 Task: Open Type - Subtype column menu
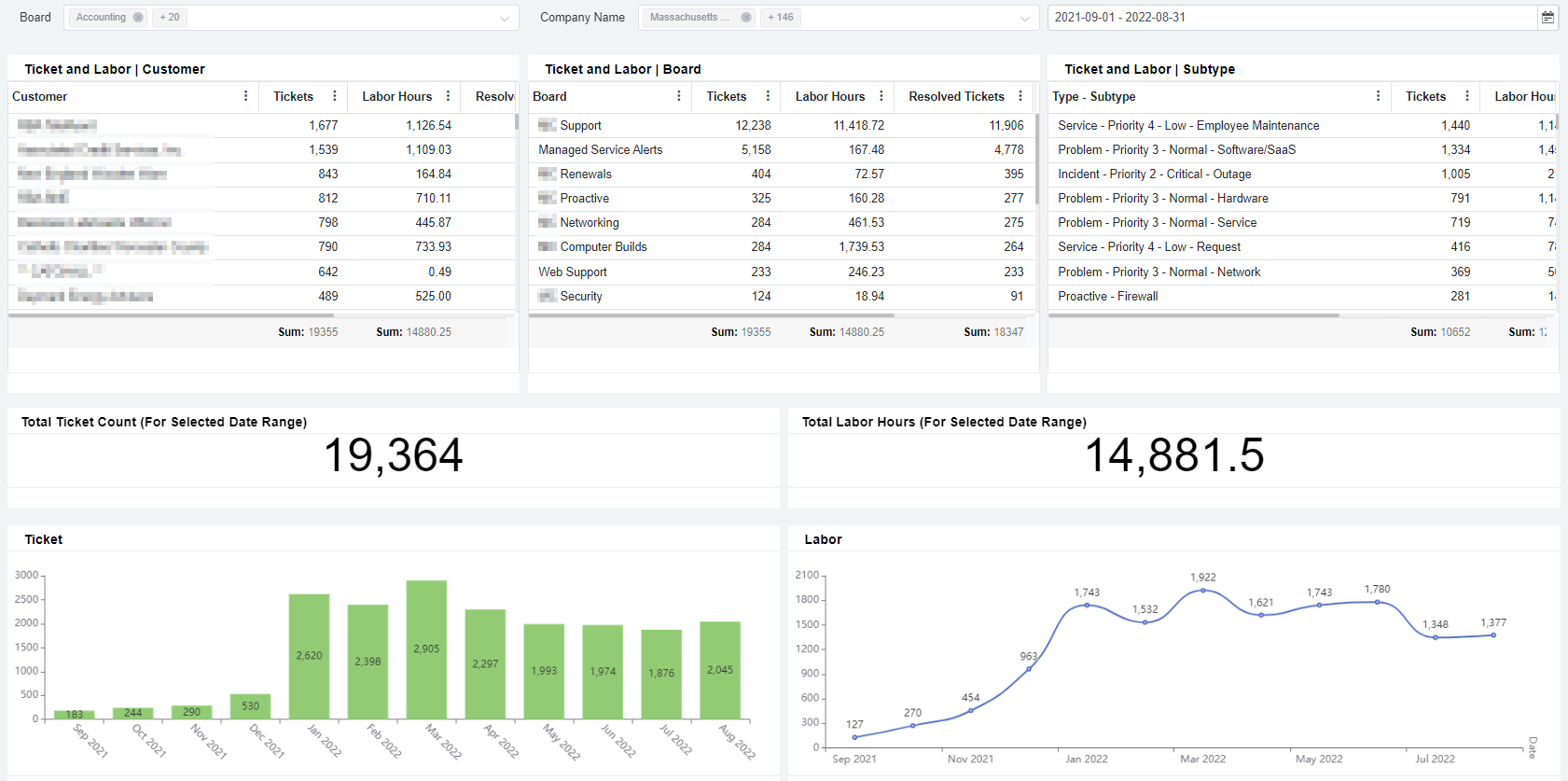tap(1378, 96)
